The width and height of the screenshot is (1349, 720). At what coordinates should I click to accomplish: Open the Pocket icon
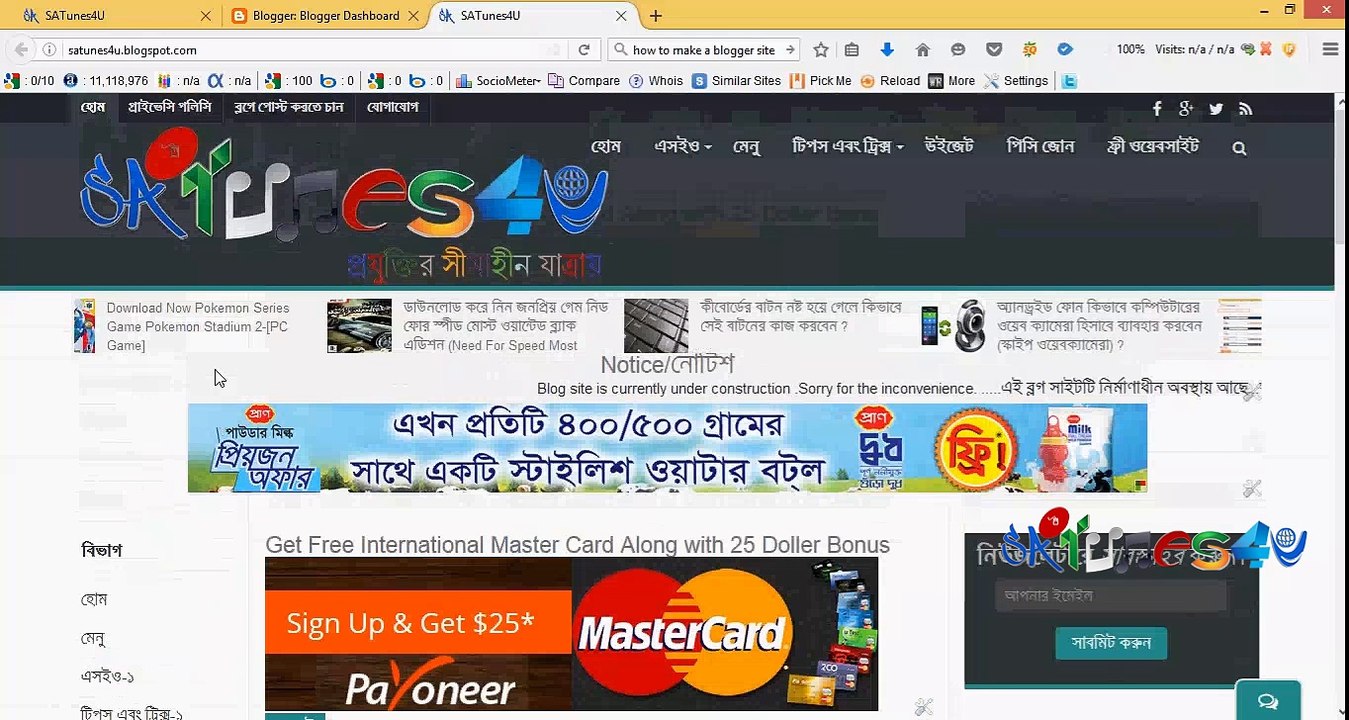[x=994, y=50]
